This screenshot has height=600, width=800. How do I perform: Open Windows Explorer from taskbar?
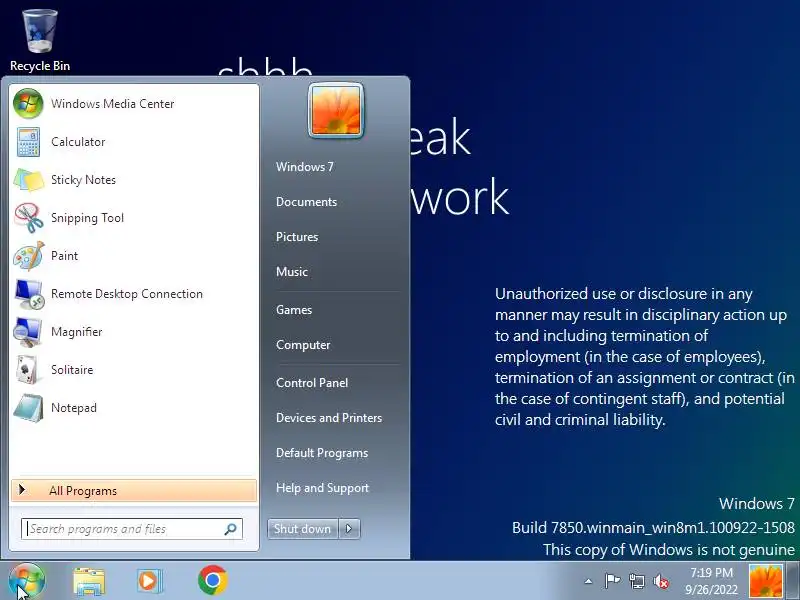pos(89,581)
